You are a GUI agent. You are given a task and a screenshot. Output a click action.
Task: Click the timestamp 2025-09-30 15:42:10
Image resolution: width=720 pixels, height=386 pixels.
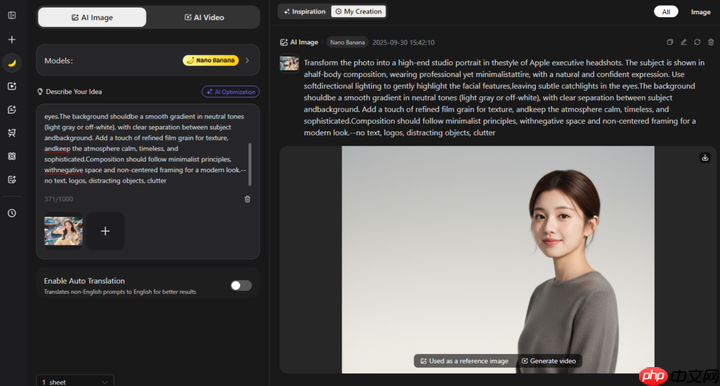click(x=403, y=42)
